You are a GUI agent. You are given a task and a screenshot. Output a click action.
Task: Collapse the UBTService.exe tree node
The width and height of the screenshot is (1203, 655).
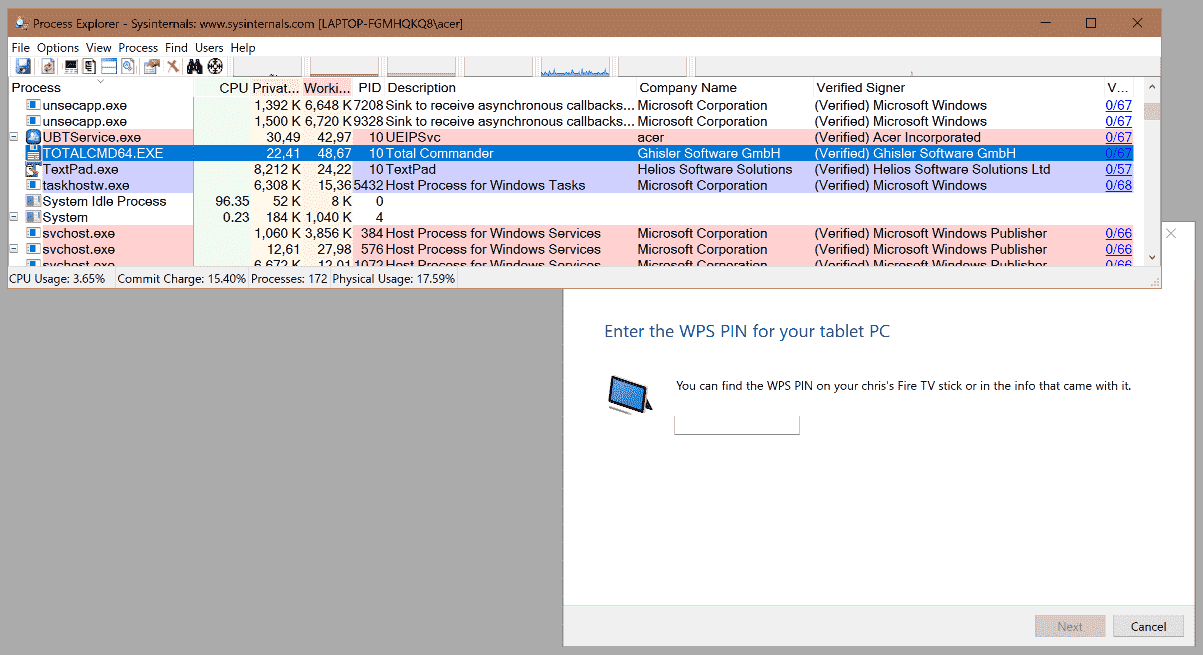point(14,137)
